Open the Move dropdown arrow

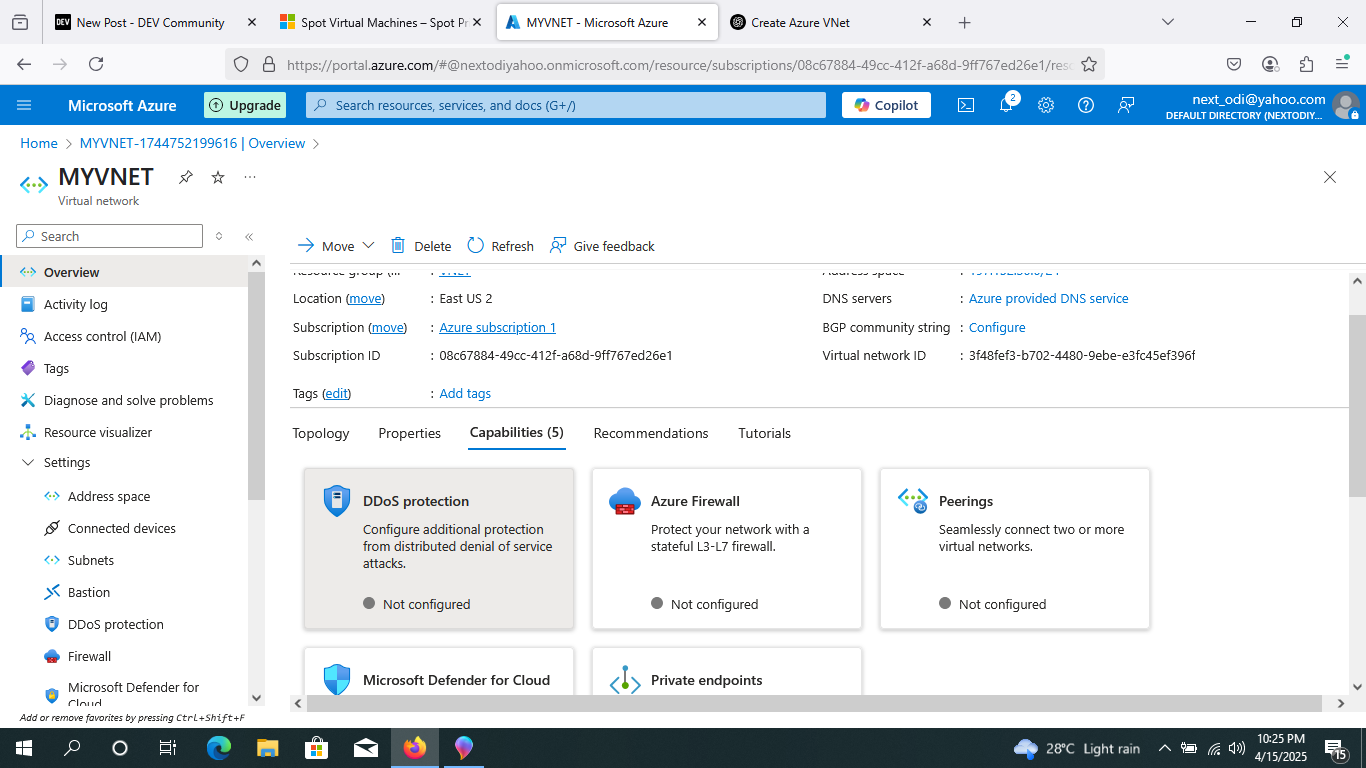[x=368, y=246]
